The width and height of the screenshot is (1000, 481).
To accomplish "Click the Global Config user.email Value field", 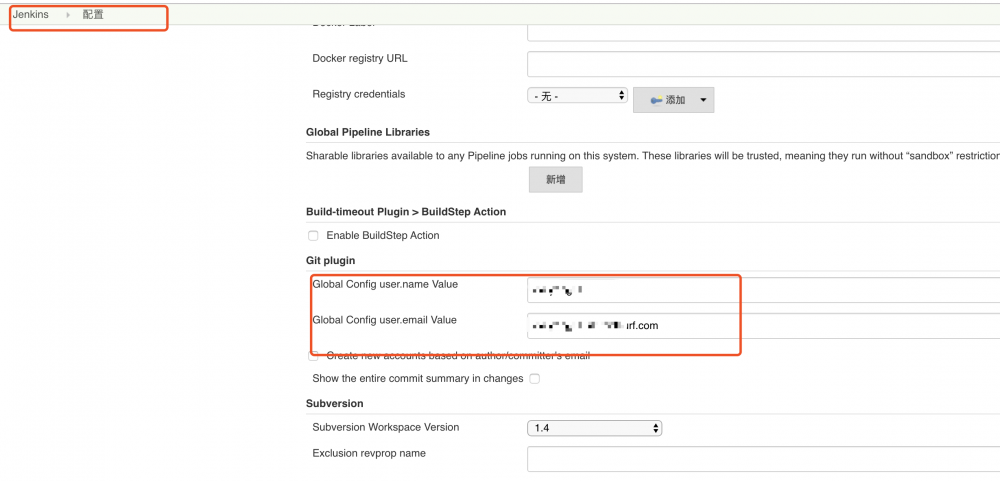I will [x=762, y=326].
